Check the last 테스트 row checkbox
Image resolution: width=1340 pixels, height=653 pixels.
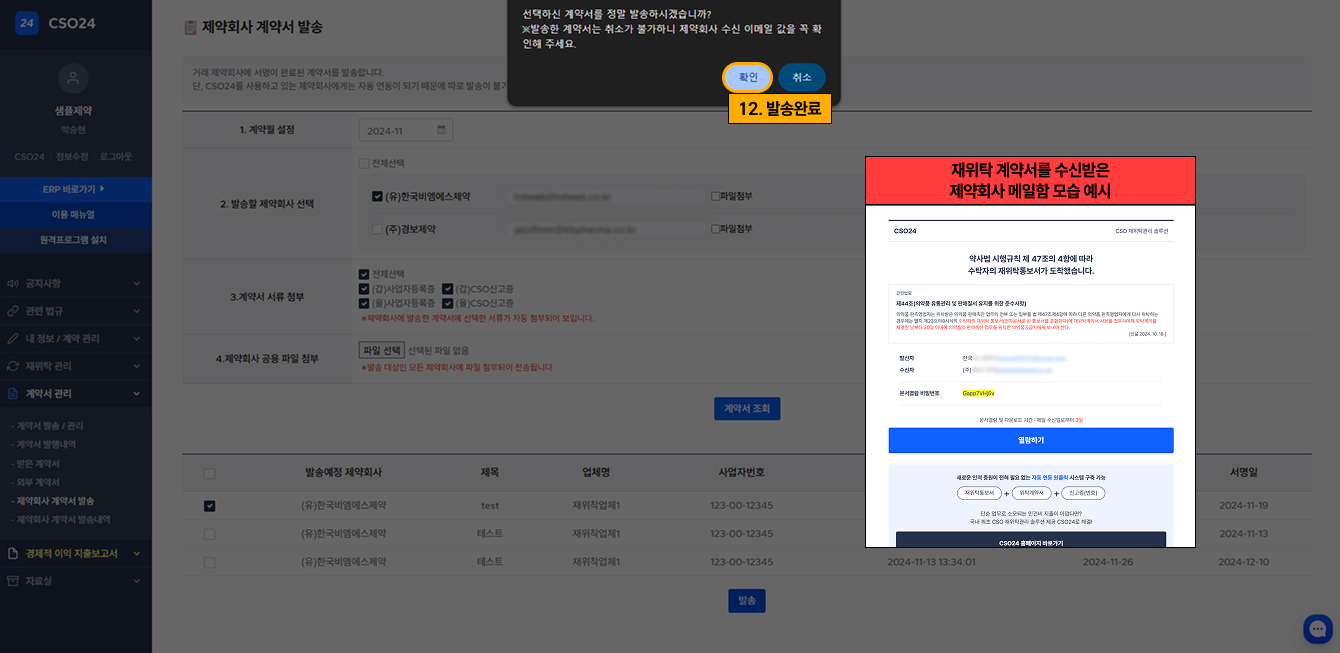point(209,562)
